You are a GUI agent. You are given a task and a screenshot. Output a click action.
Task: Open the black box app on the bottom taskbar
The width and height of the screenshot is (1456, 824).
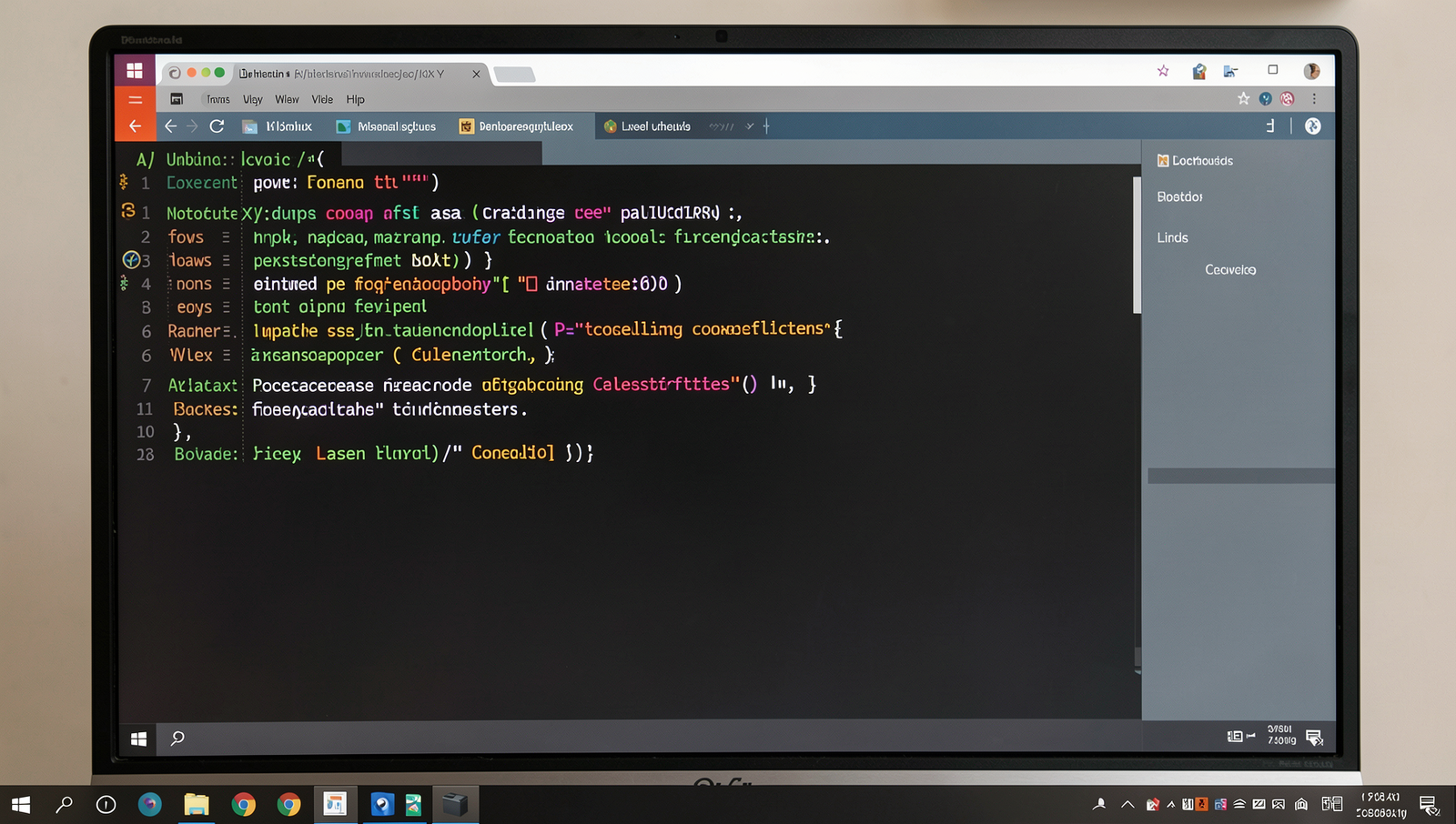point(455,804)
